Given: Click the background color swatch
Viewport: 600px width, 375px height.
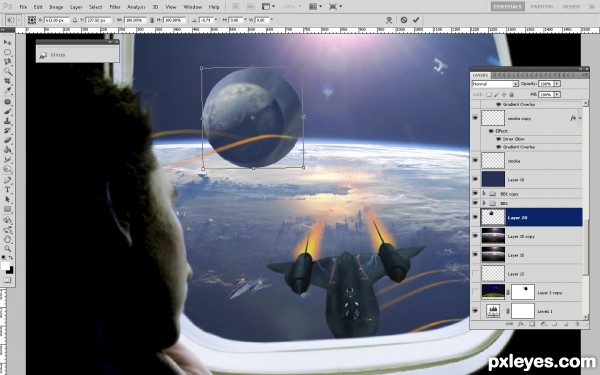Looking at the screenshot, I should pyautogui.click(x=10, y=270).
